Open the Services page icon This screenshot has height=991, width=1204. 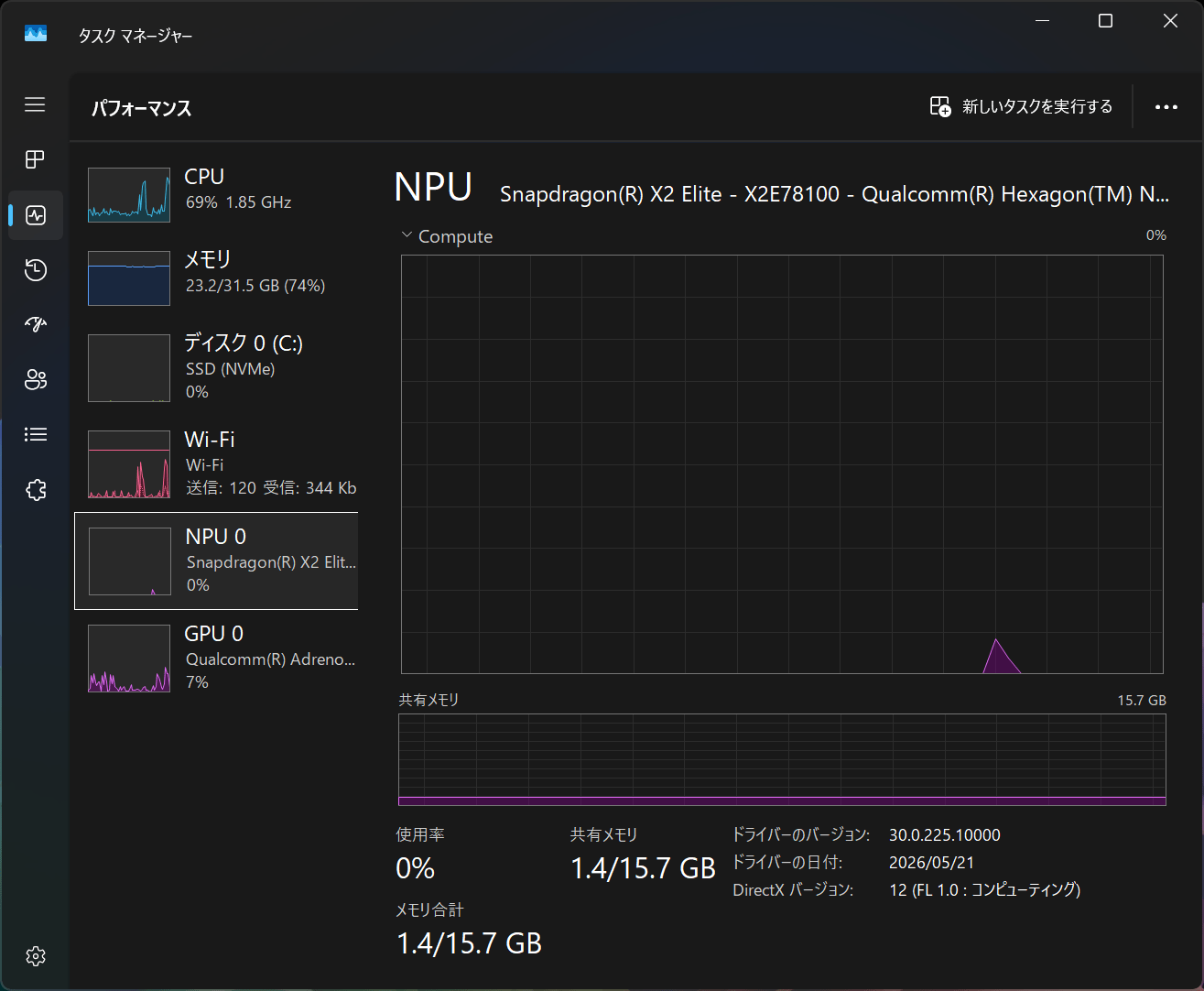coord(36,490)
